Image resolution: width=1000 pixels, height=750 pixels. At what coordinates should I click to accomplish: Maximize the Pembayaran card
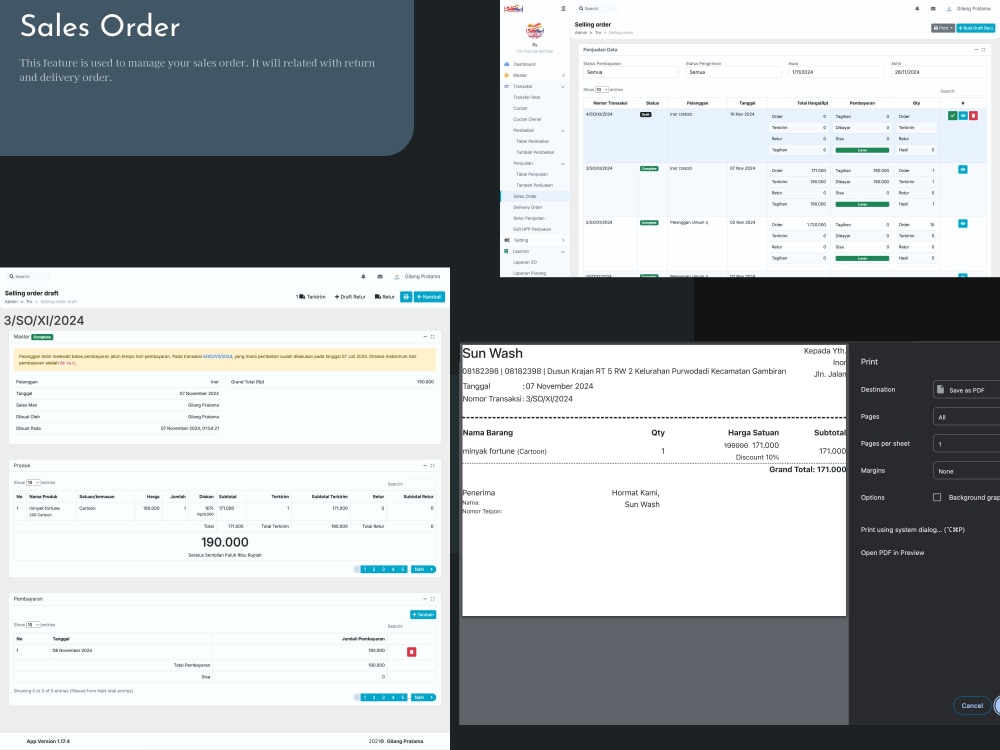(433, 599)
